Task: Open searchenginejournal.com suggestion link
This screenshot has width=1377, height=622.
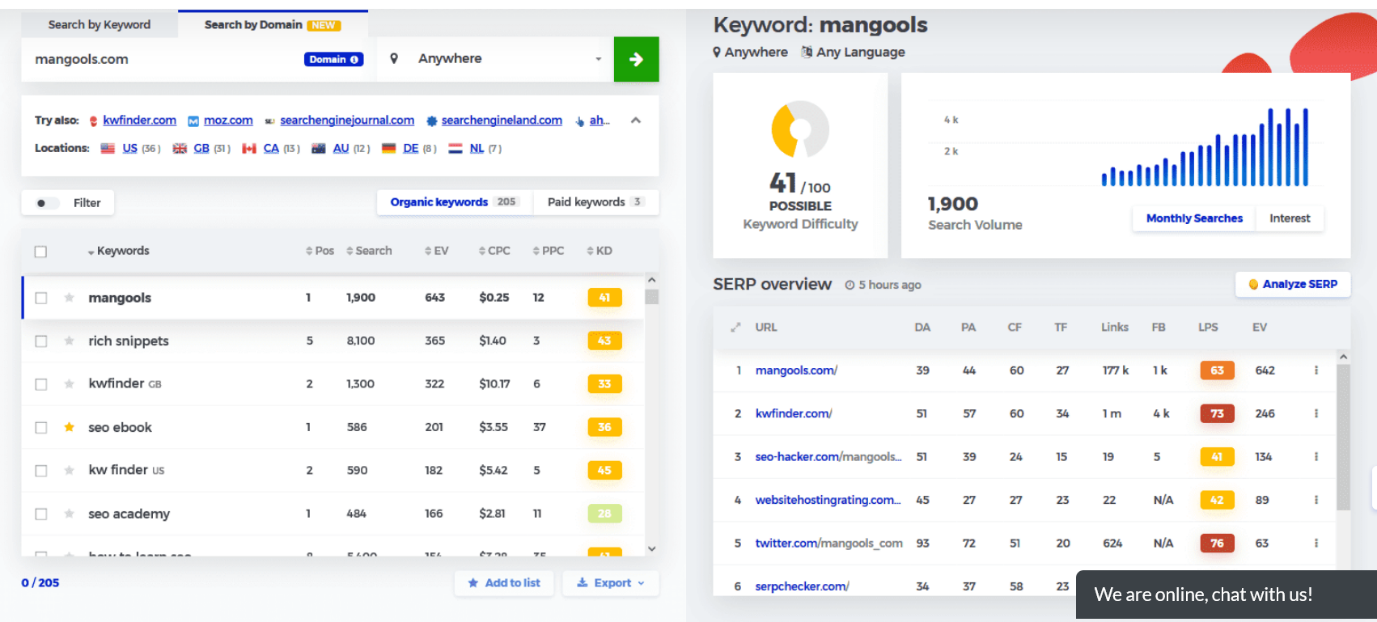Action: [x=347, y=120]
